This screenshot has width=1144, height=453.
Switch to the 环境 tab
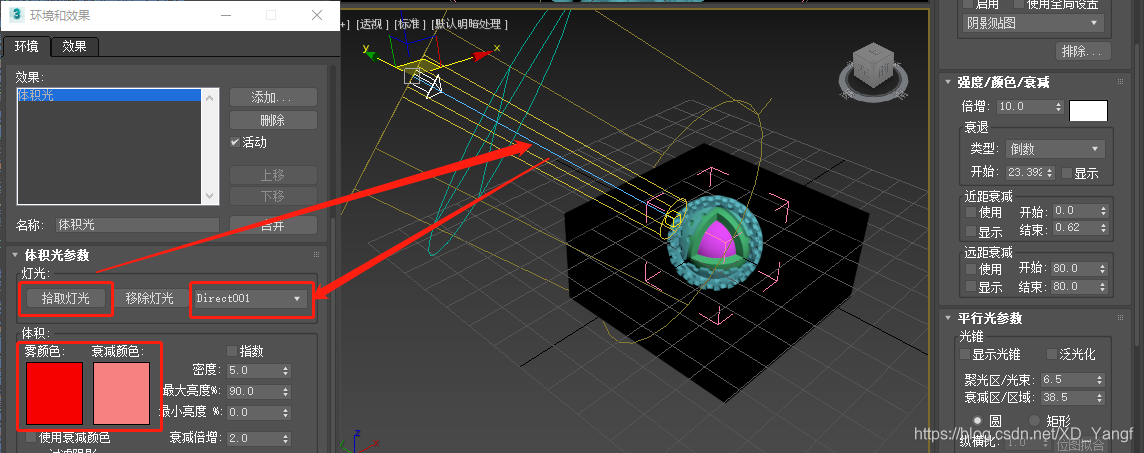point(26,47)
